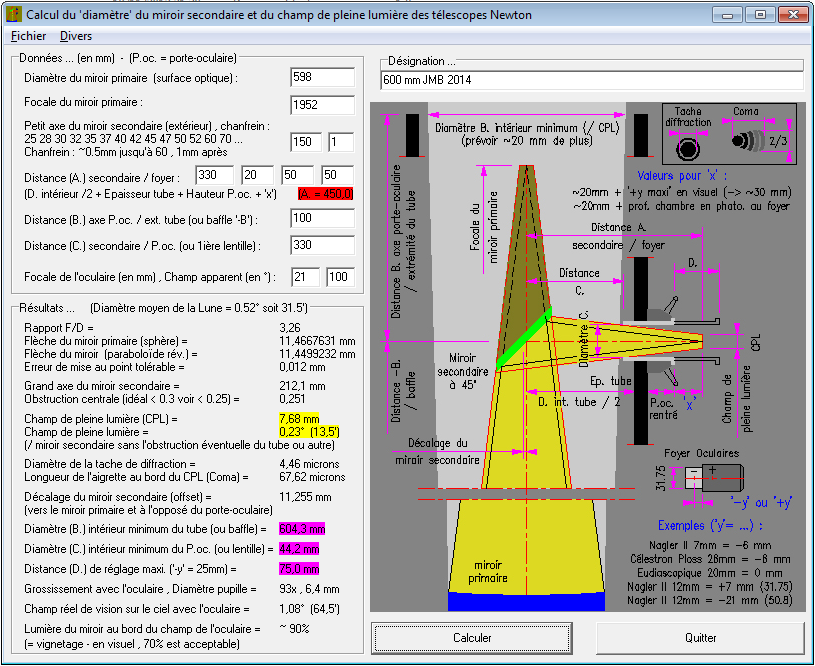
Task: Select yellow value '0,23° (13,5')'
Action: point(309,432)
